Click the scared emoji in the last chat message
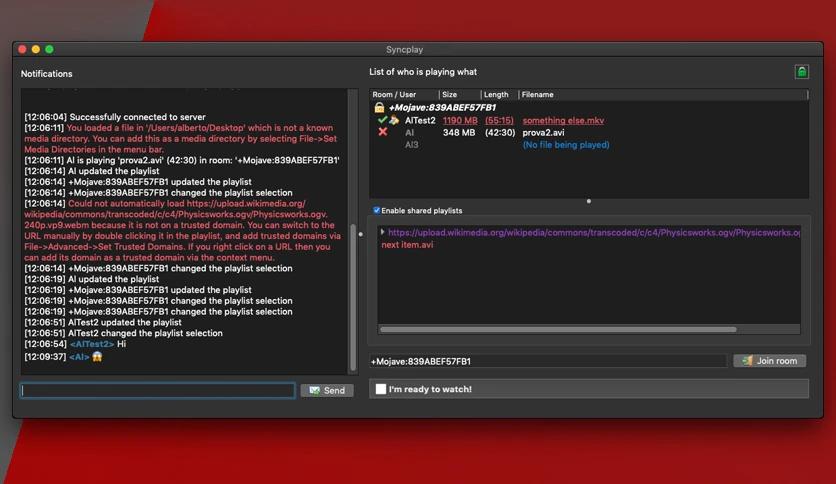This screenshot has height=484, width=836. pyautogui.click(x=97, y=357)
